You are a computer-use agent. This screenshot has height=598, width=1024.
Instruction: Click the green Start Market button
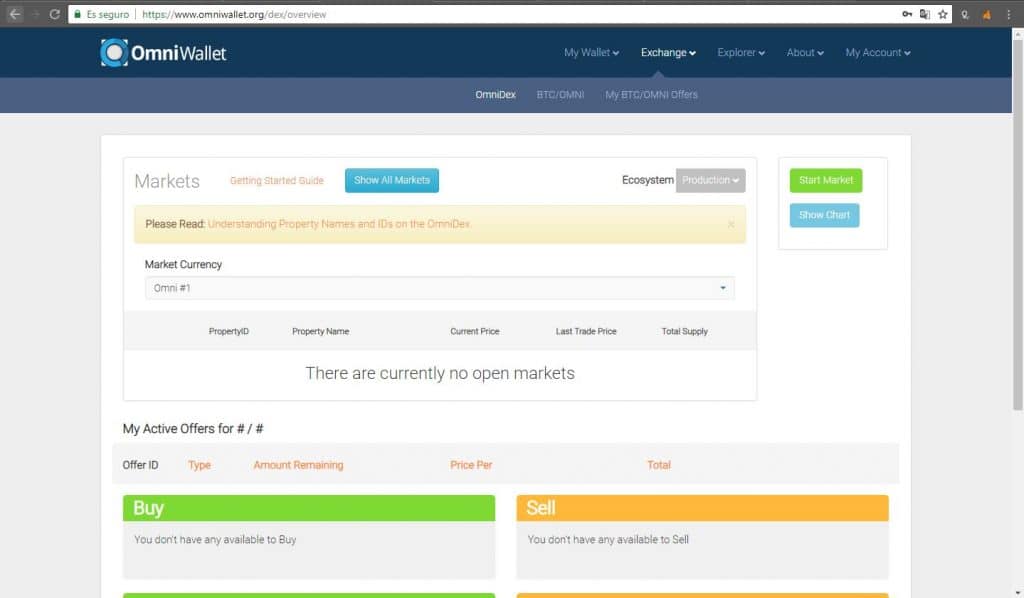coord(825,180)
